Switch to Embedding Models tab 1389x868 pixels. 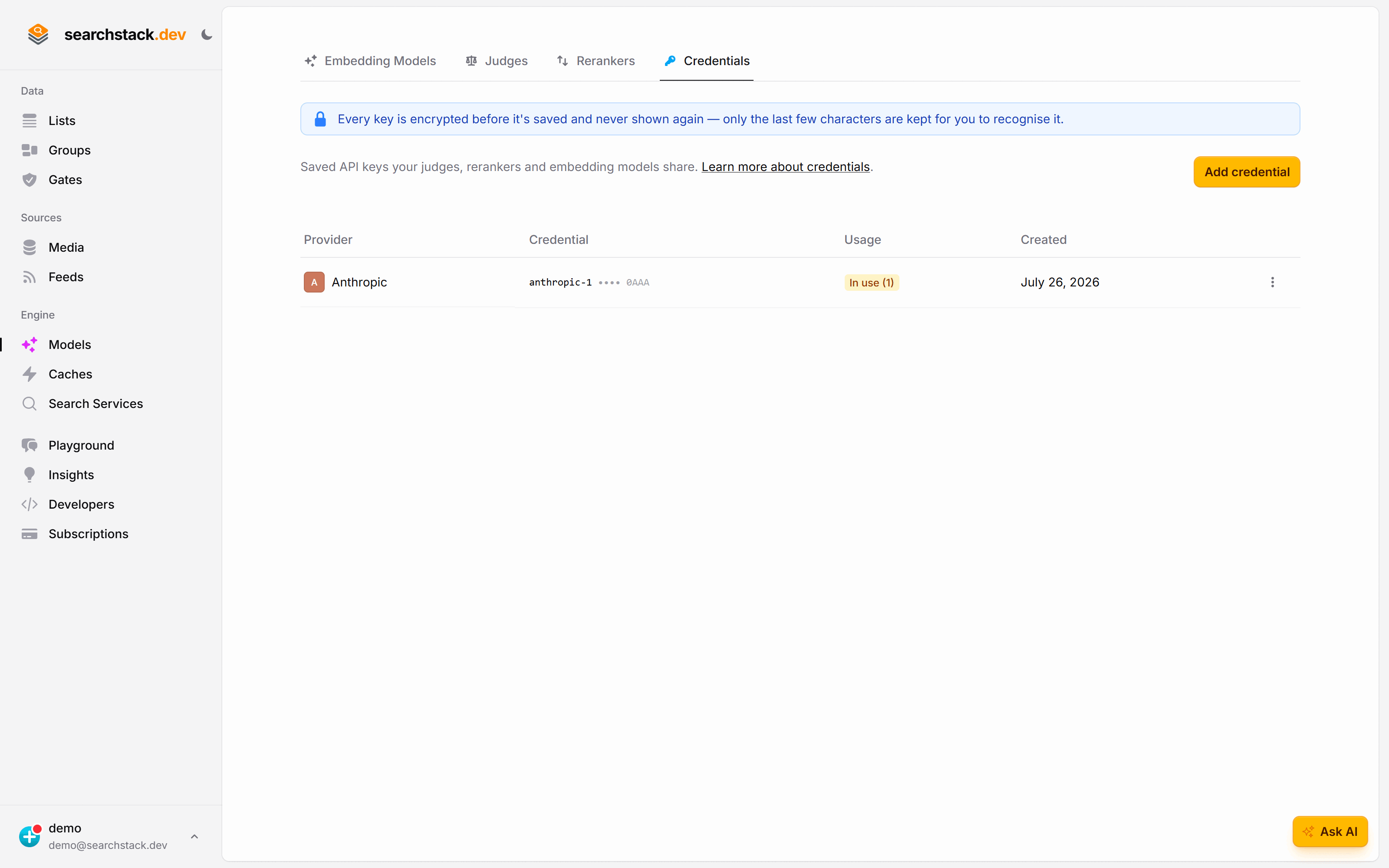370,61
